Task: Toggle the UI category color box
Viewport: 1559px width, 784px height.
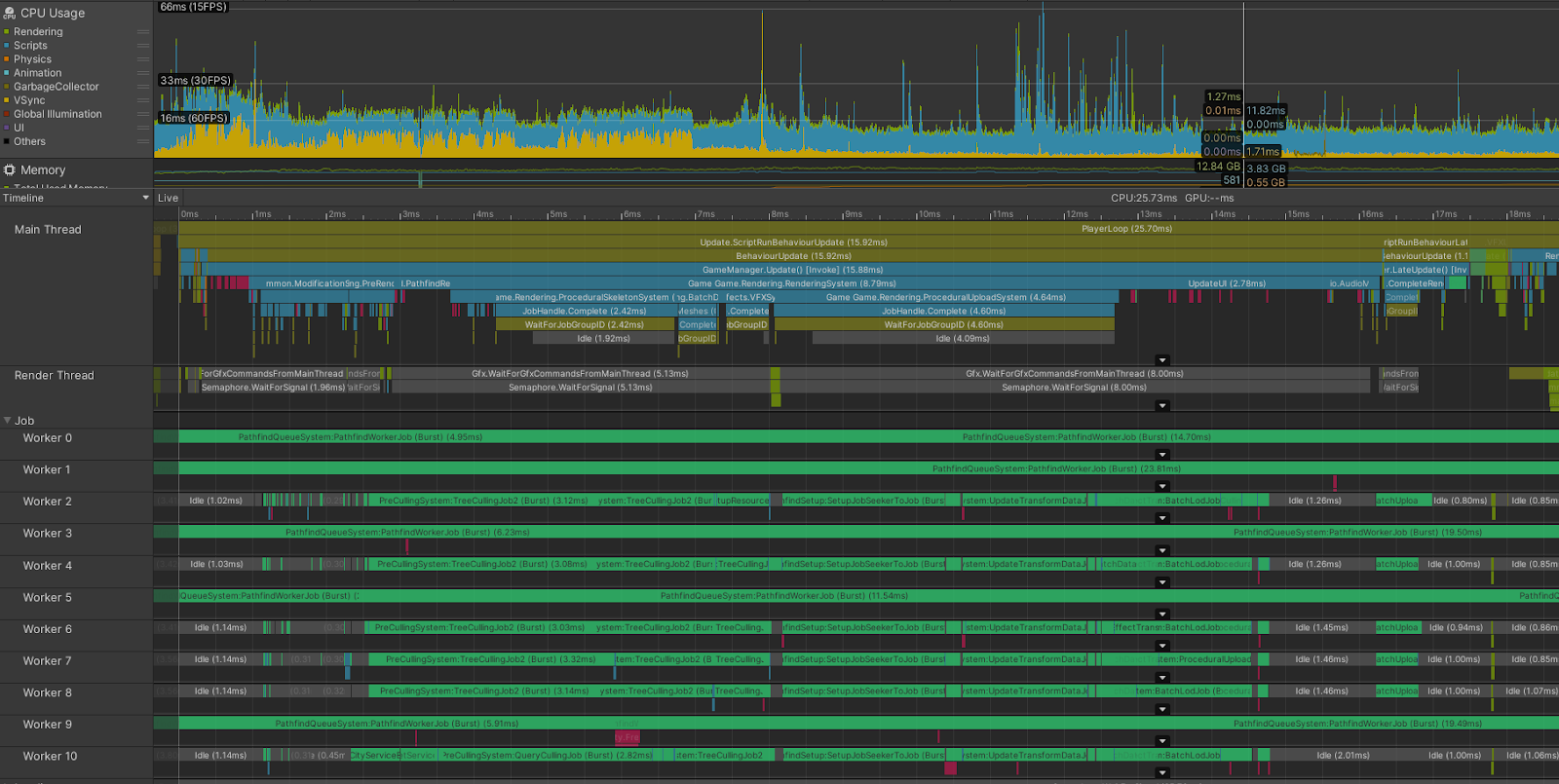Action: pos(7,128)
